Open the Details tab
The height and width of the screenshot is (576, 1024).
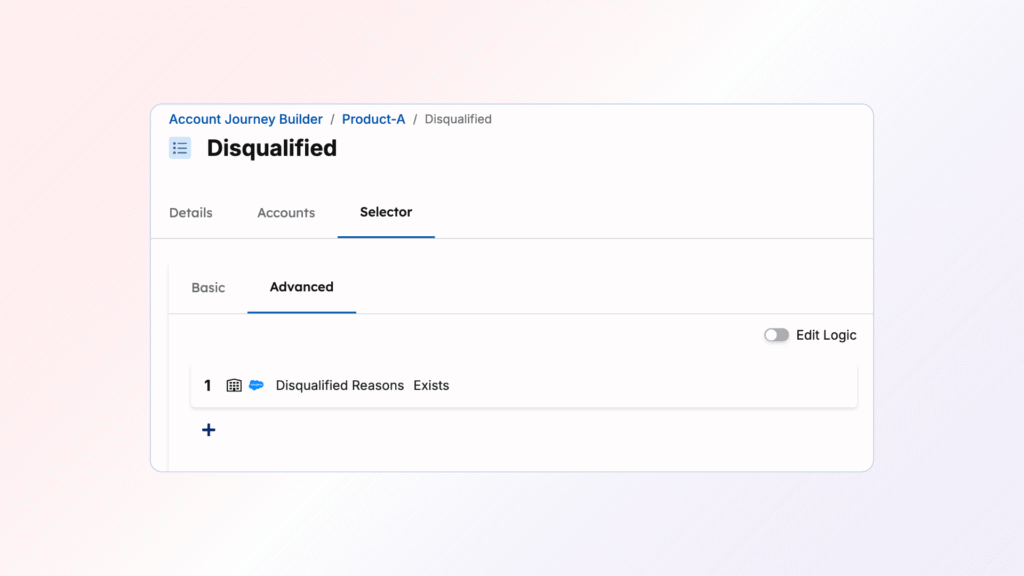click(x=190, y=213)
